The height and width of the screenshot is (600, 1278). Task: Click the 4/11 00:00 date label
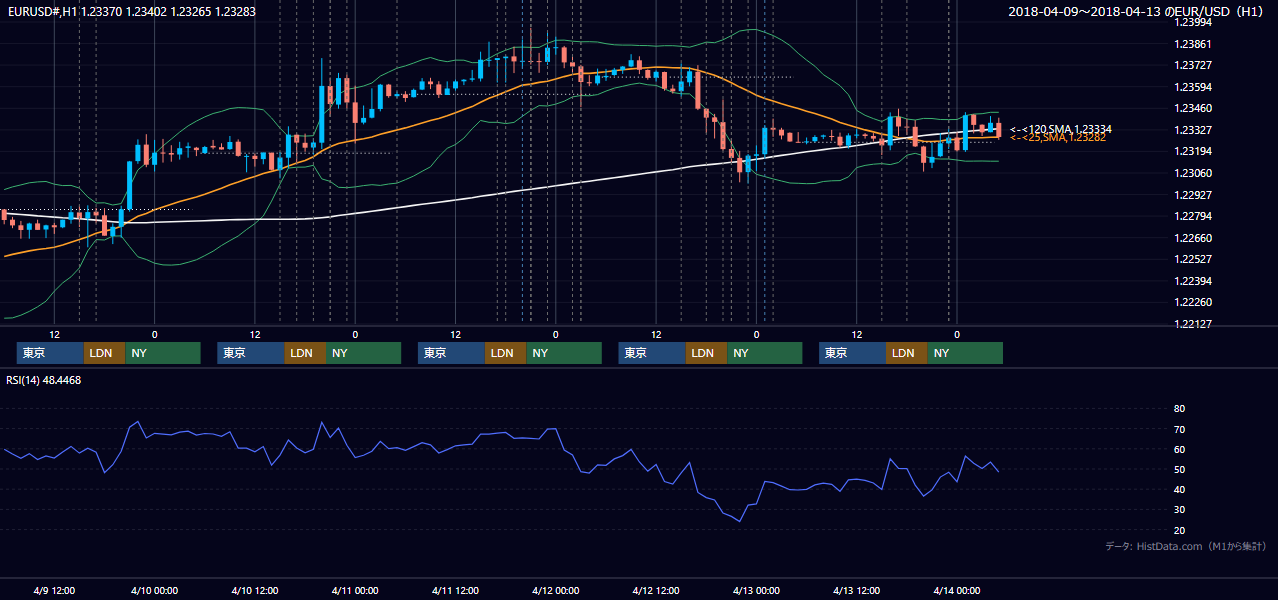[355, 590]
